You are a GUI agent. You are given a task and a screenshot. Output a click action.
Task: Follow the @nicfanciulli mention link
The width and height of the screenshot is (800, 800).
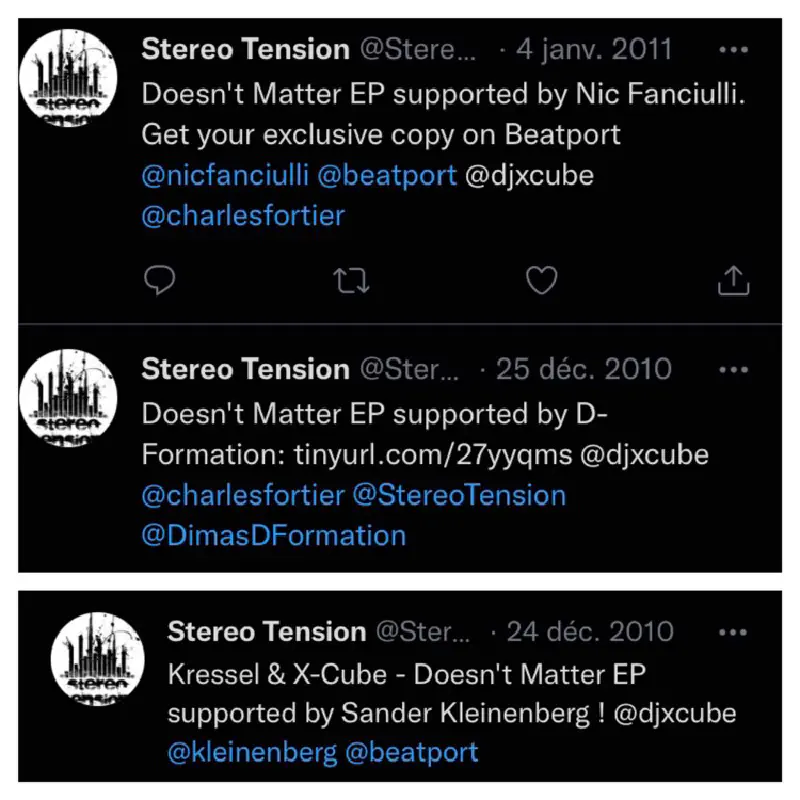pos(225,176)
